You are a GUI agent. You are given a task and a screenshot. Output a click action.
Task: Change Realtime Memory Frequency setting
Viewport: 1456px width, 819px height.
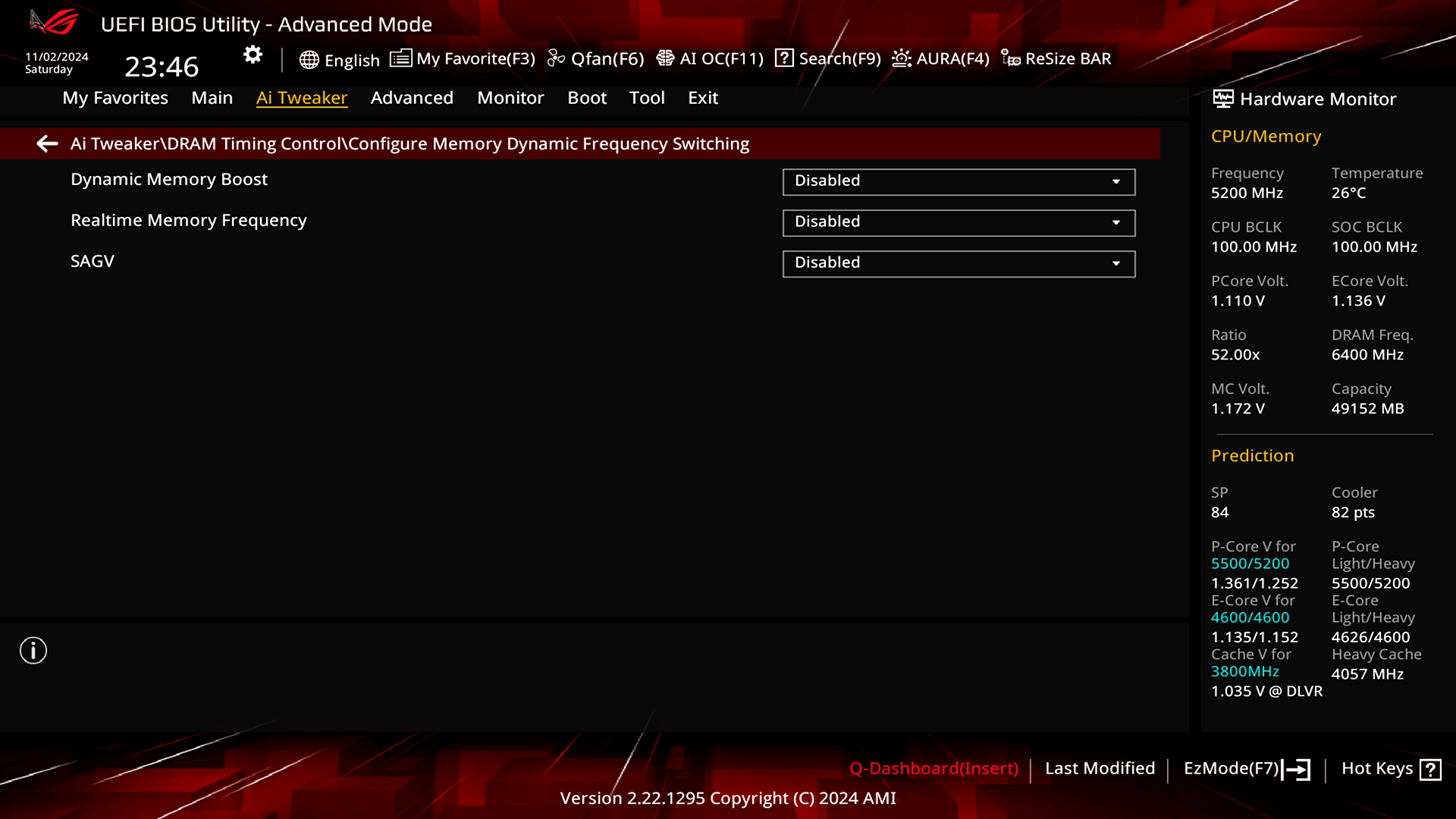[x=958, y=221]
